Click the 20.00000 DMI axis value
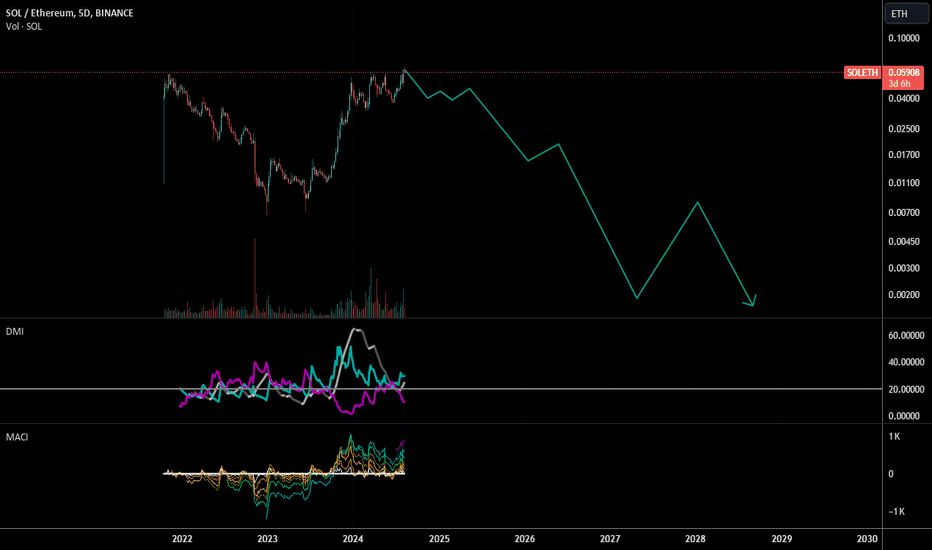 [906, 389]
